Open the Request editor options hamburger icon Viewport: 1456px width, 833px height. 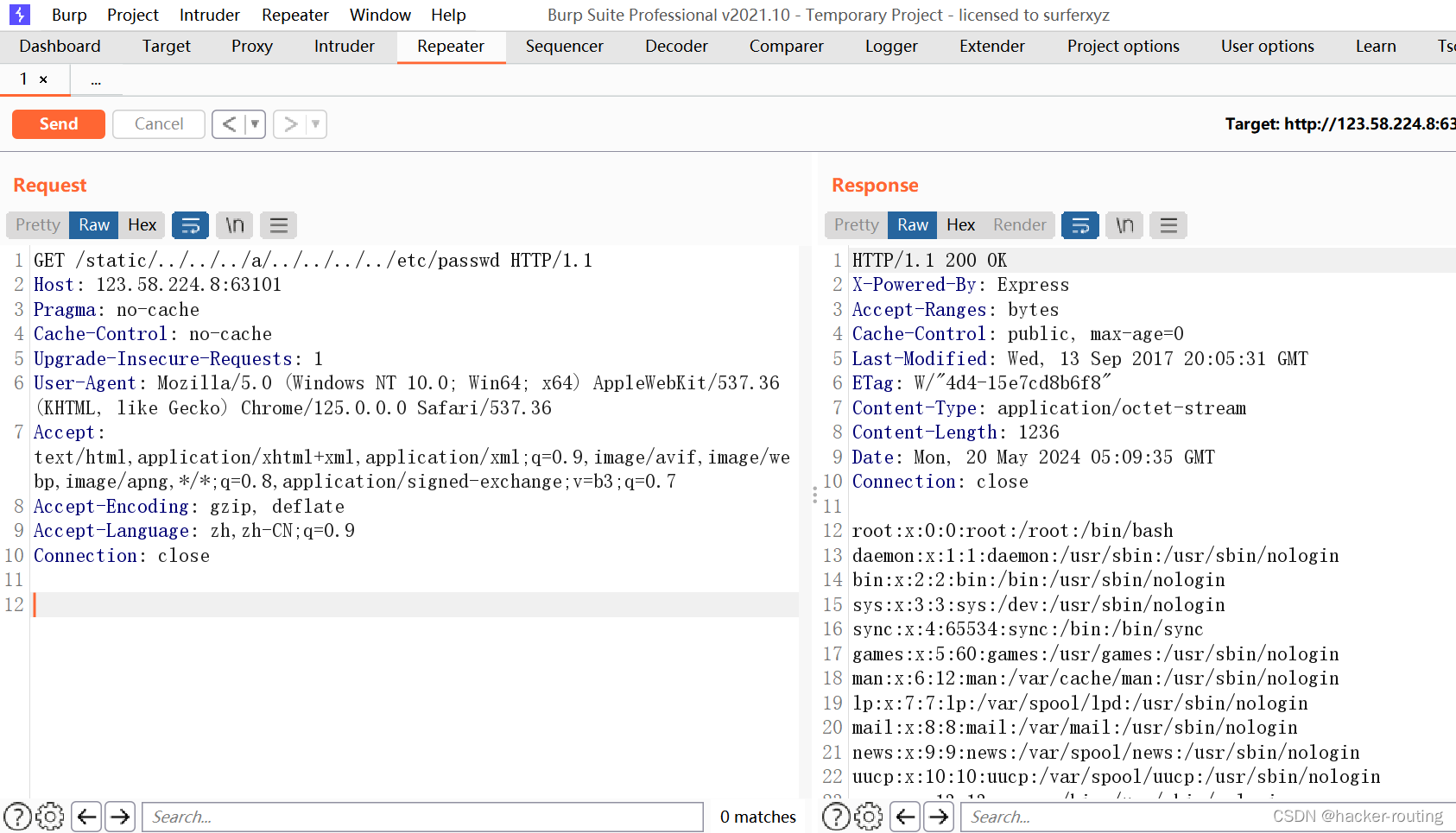278,224
